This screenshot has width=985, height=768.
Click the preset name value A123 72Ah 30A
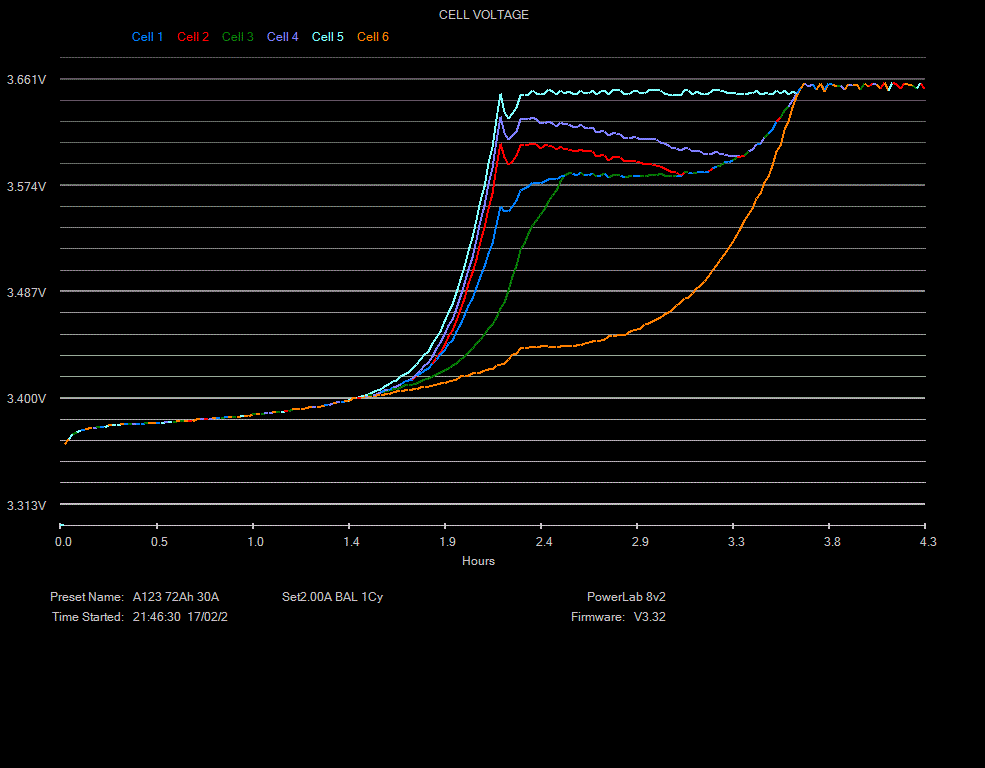tap(176, 597)
